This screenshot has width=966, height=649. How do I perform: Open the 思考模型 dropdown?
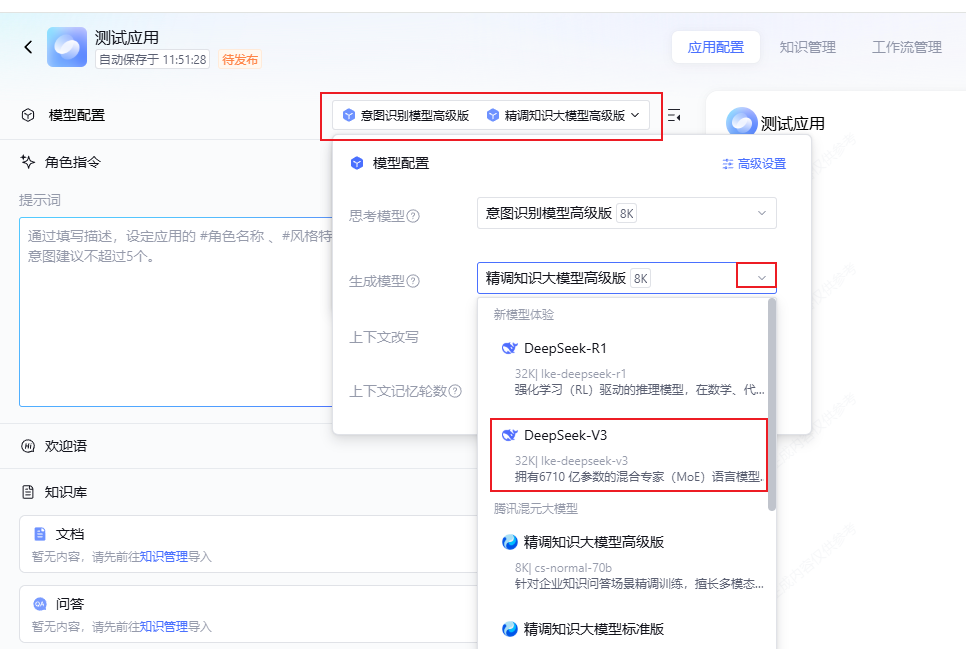pyautogui.click(x=627, y=213)
